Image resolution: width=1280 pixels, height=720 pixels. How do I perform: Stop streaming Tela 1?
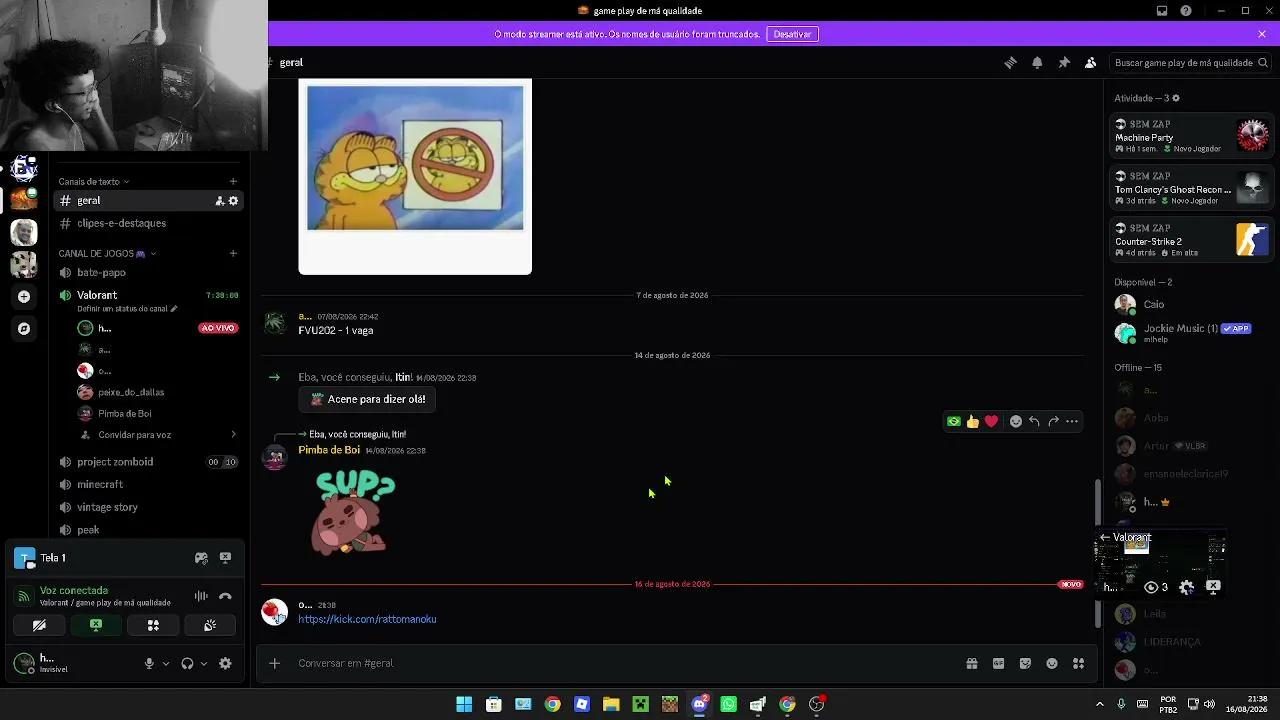pos(225,558)
